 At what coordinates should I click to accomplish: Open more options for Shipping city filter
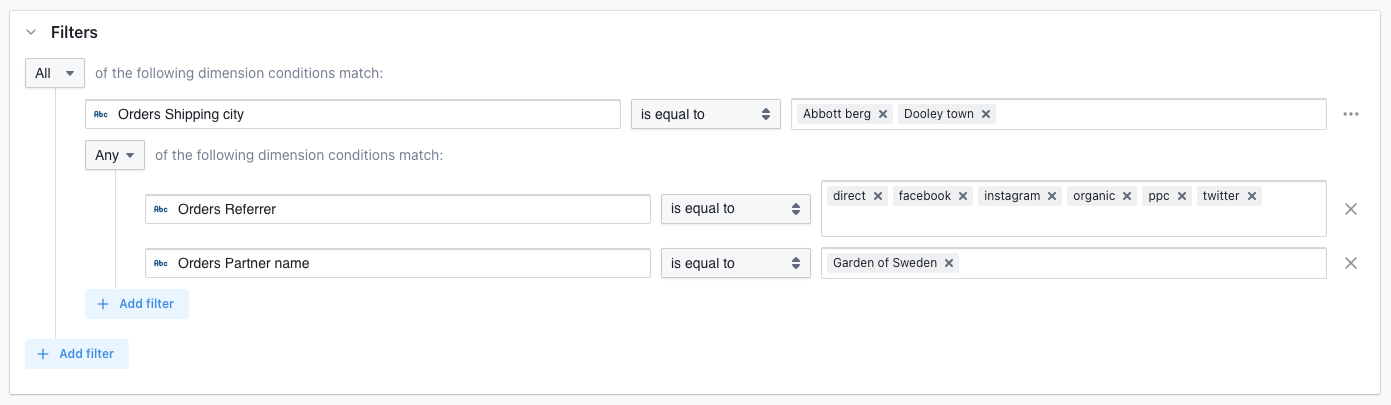(x=1351, y=114)
